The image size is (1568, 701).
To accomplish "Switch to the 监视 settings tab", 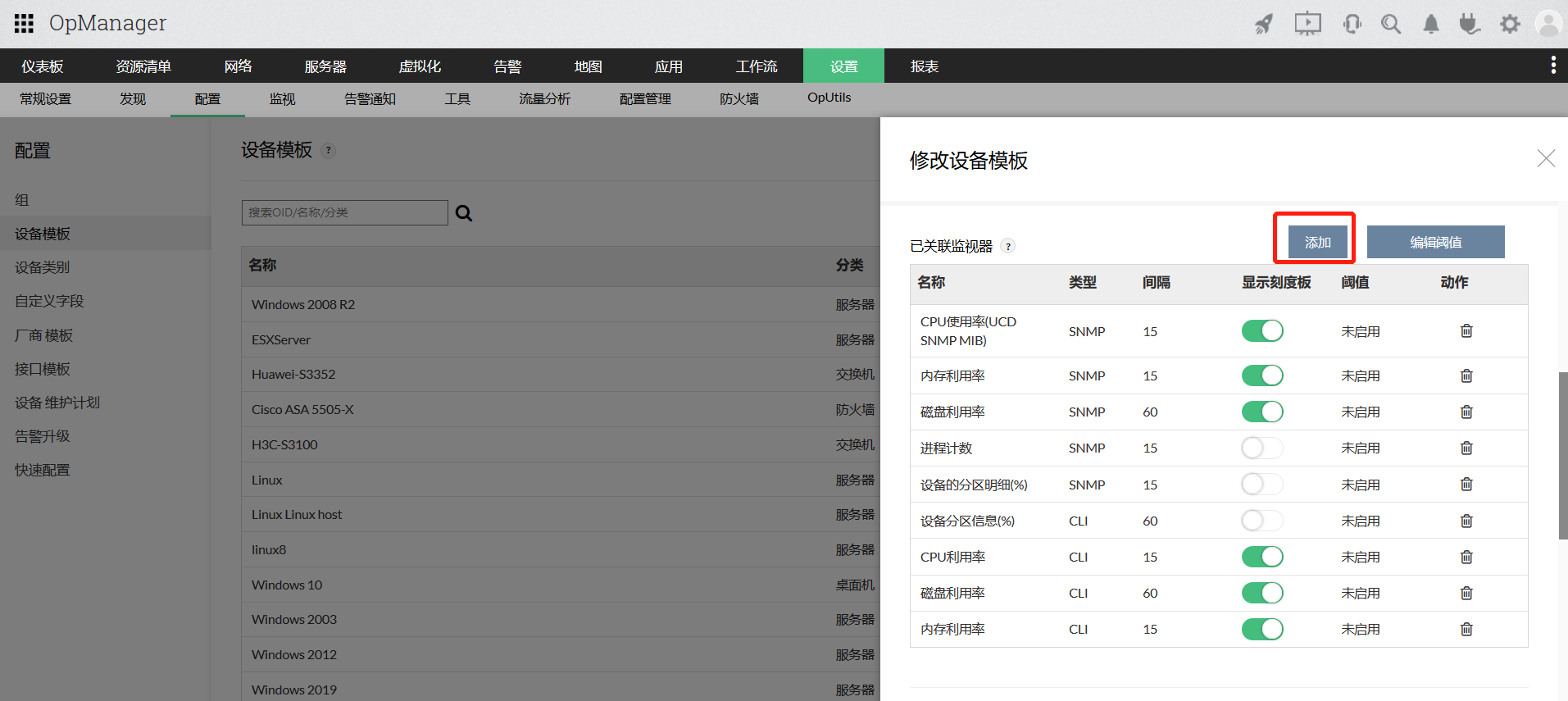I will pyautogui.click(x=283, y=99).
